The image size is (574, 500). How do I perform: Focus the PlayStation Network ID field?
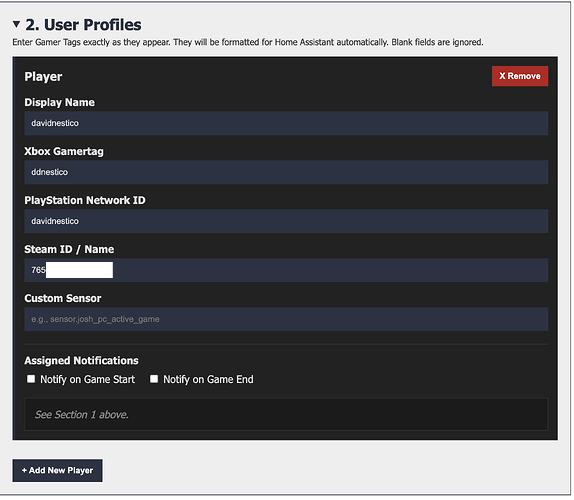click(287, 221)
